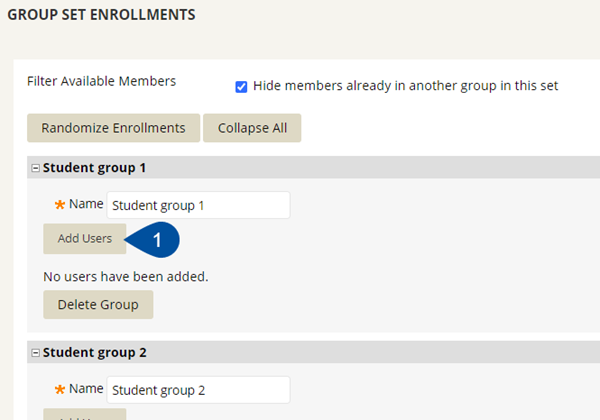Collapse Student group 2 using minus icon

tap(35, 353)
